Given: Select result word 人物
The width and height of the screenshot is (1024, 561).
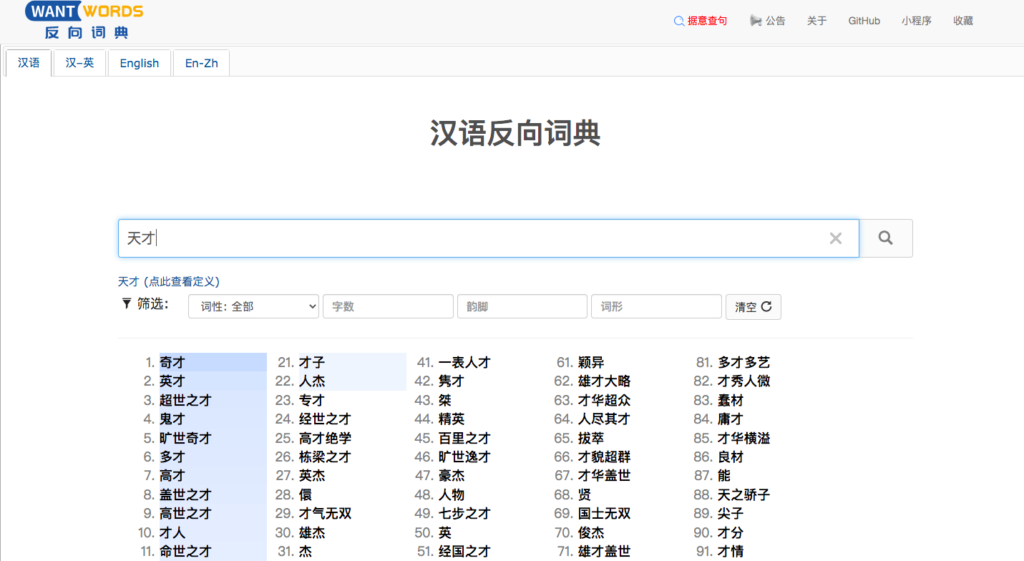Looking at the screenshot, I should [451, 495].
